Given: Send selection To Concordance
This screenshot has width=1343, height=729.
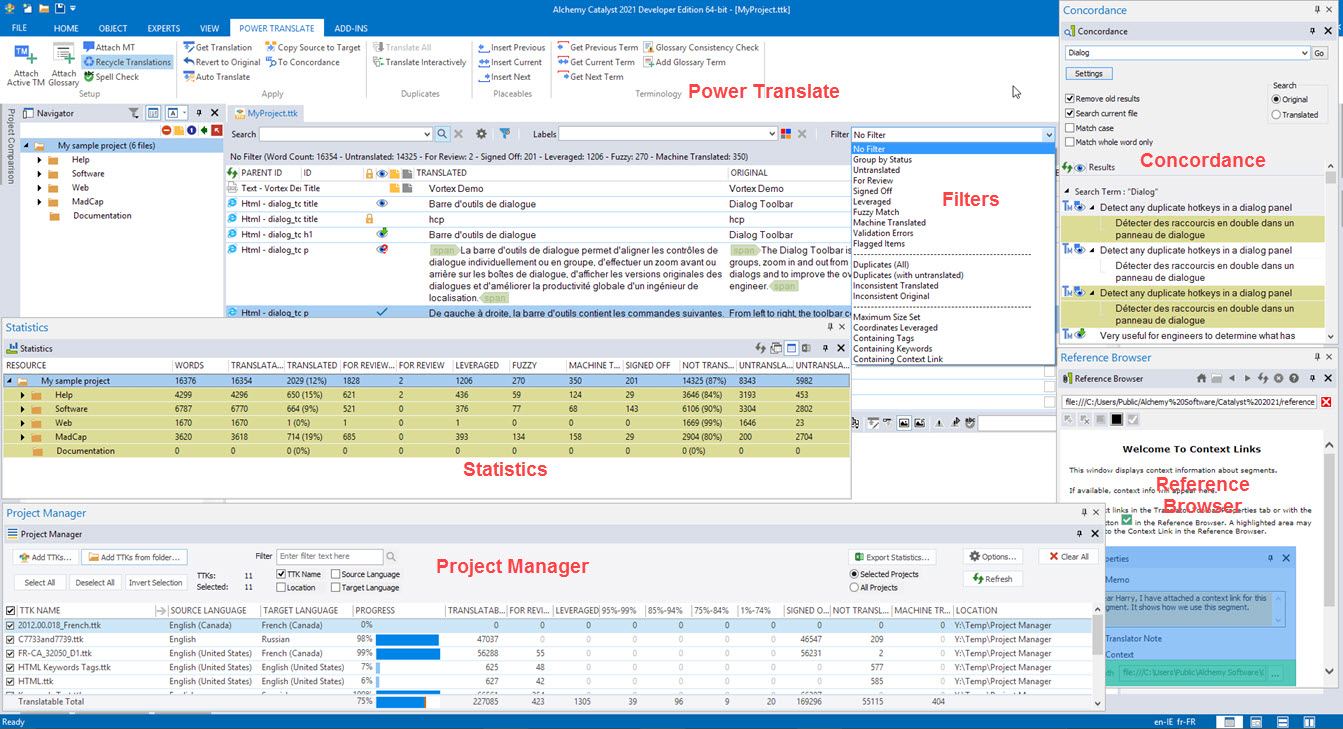Looking at the screenshot, I should 302,62.
